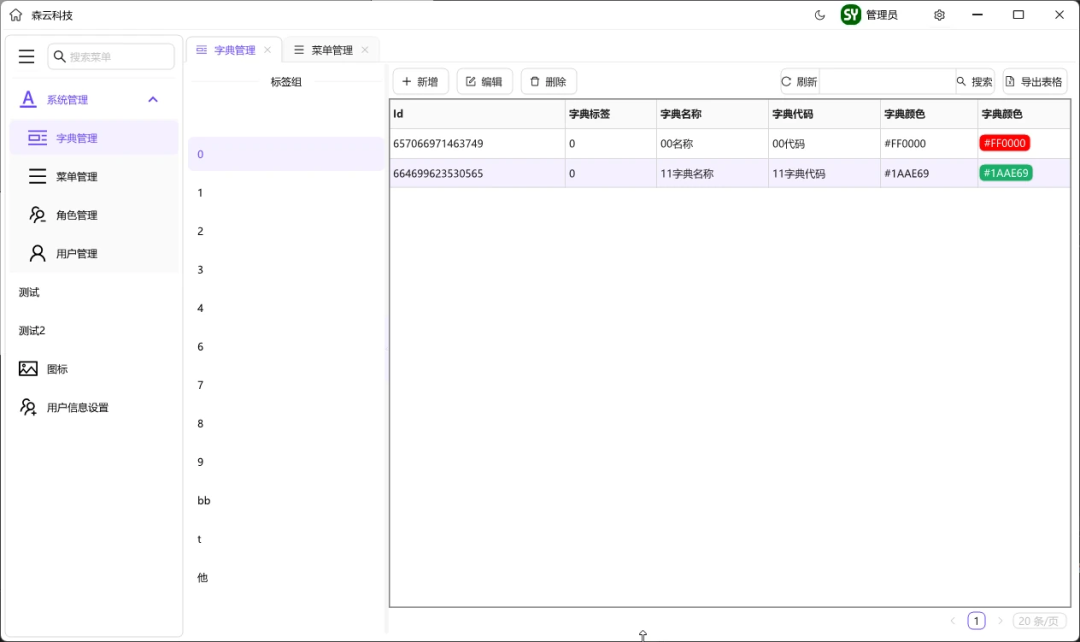1080x642 pixels.
Task: Click the magnifier icon in menu search
Action: click(59, 56)
